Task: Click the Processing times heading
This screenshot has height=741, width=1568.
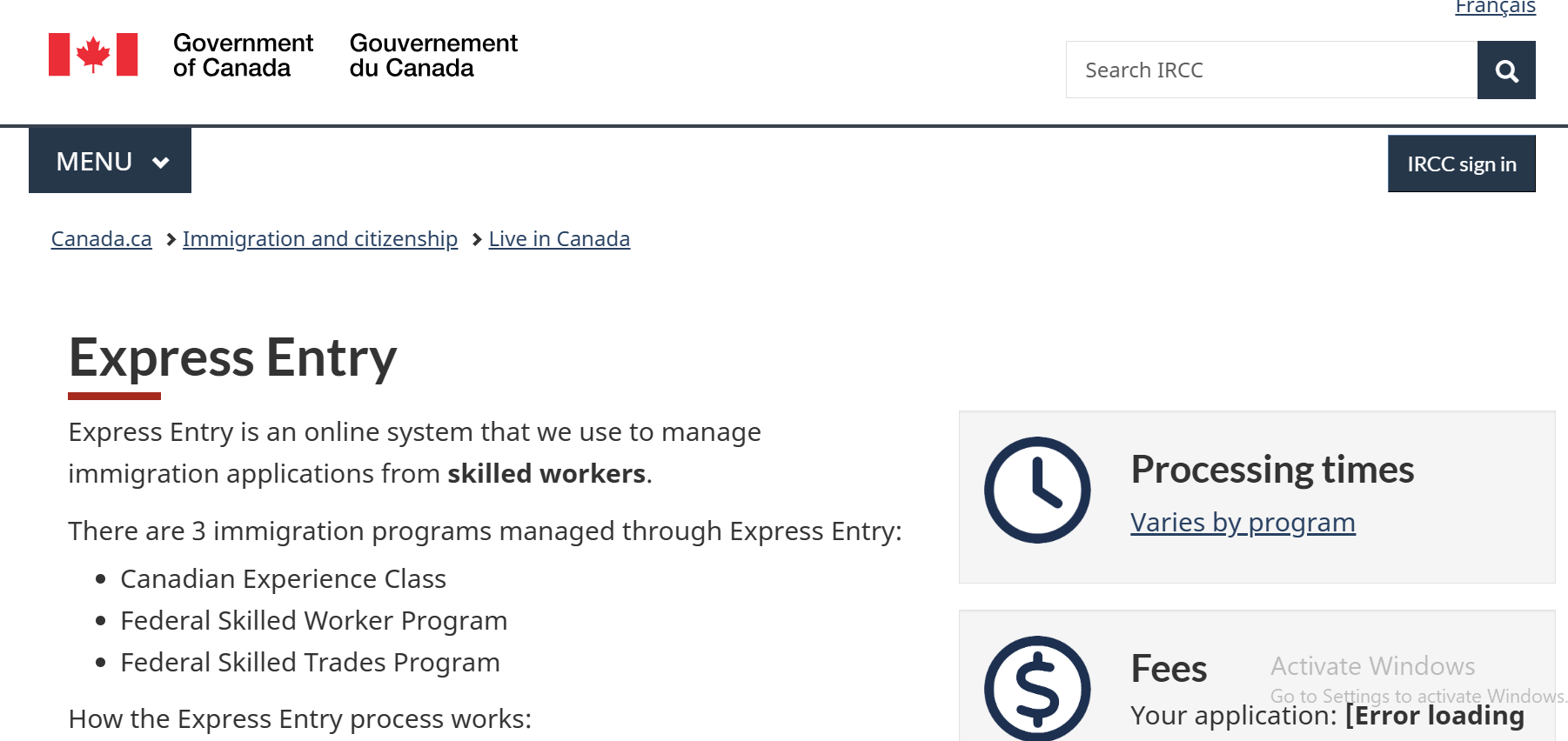Action: pyautogui.click(x=1272, y=470)
